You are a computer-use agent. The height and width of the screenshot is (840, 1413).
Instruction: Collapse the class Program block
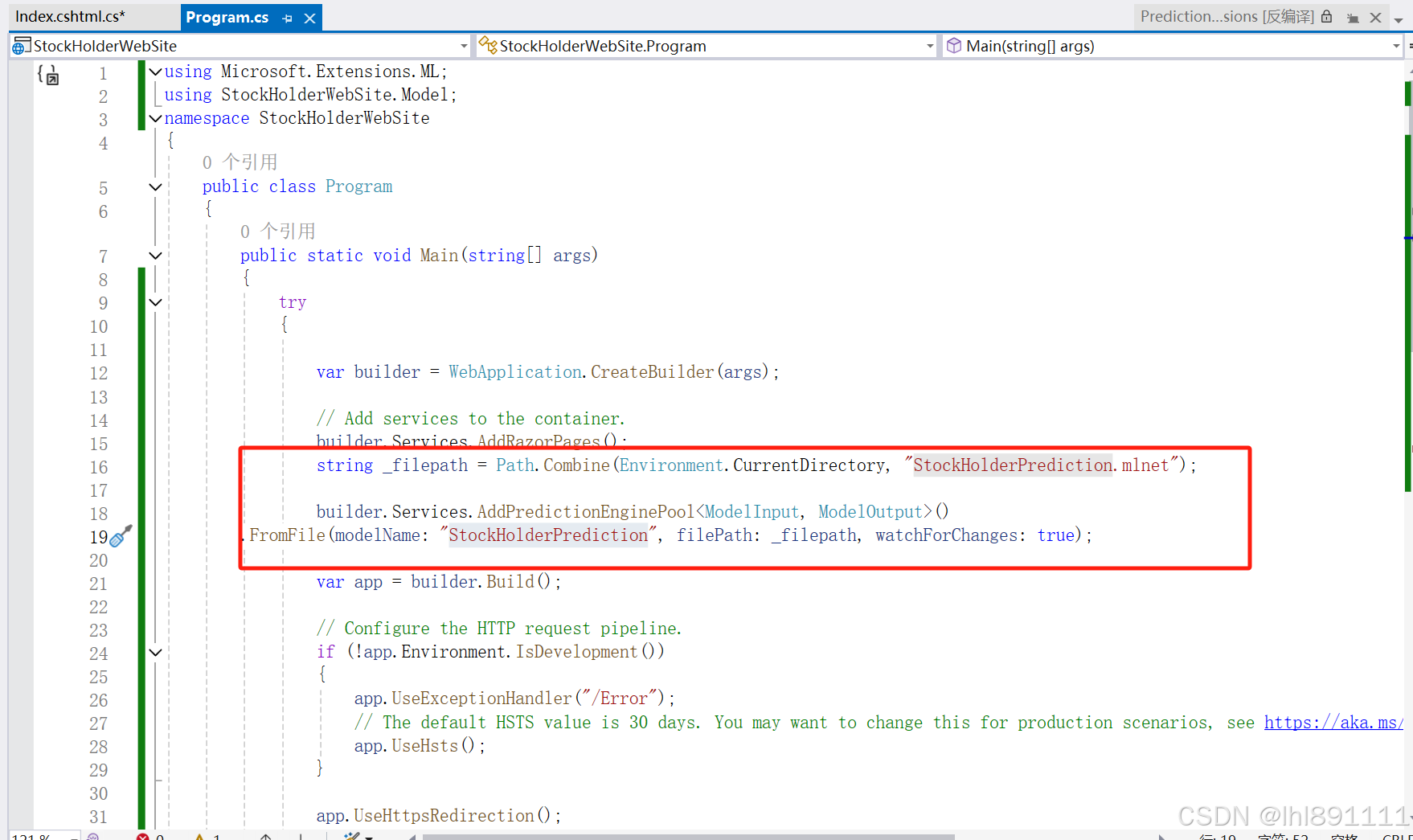click(156, 186)
